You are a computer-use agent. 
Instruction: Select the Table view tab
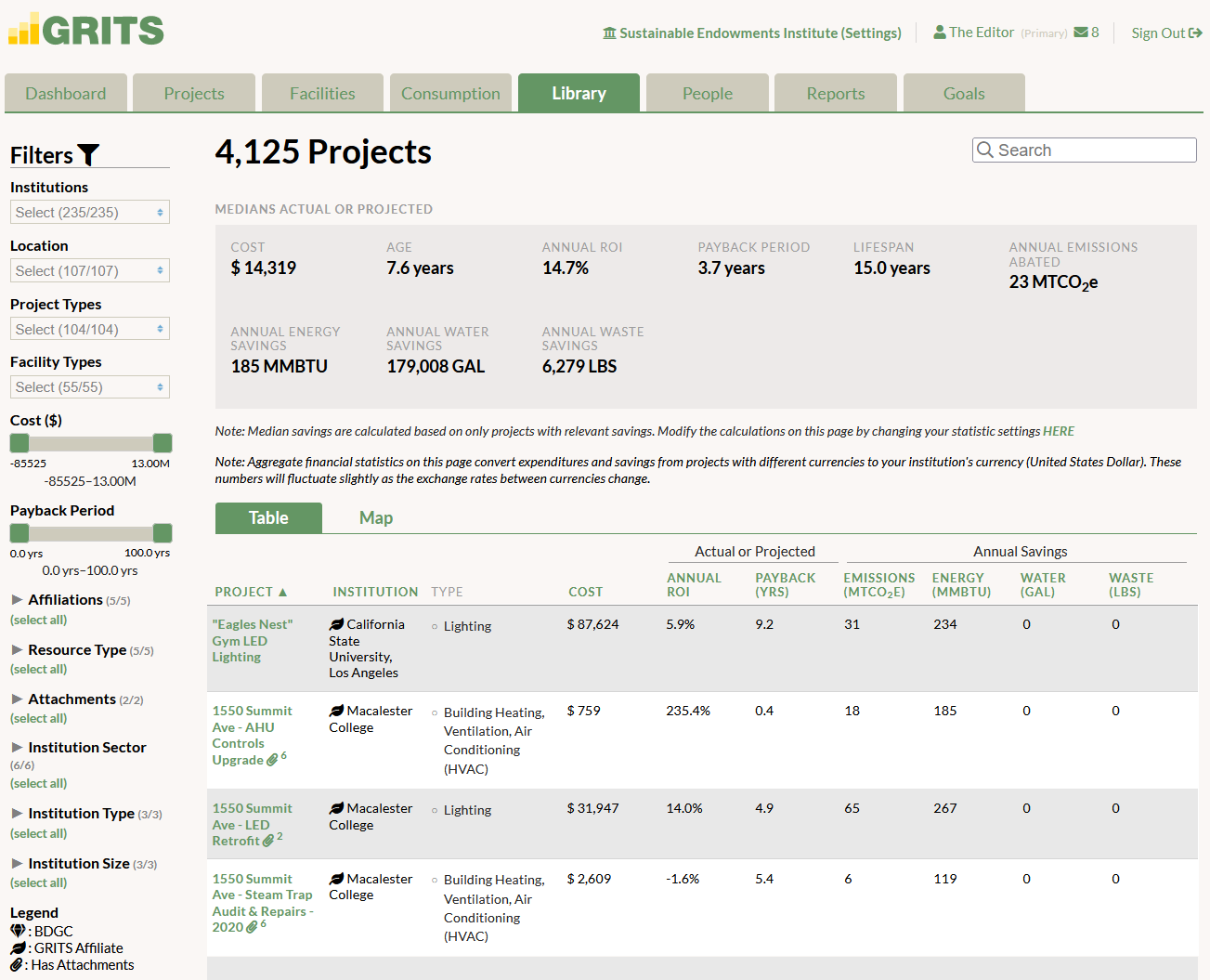268,518
